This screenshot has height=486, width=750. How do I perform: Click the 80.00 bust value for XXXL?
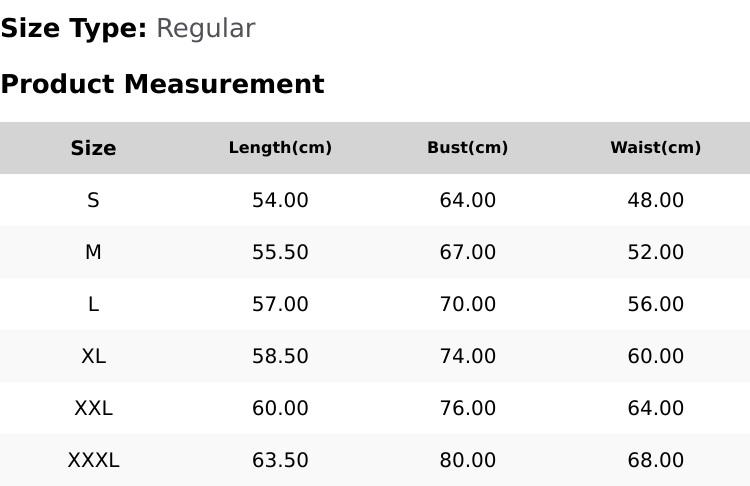pyautogui.click(x=468, y=461)
